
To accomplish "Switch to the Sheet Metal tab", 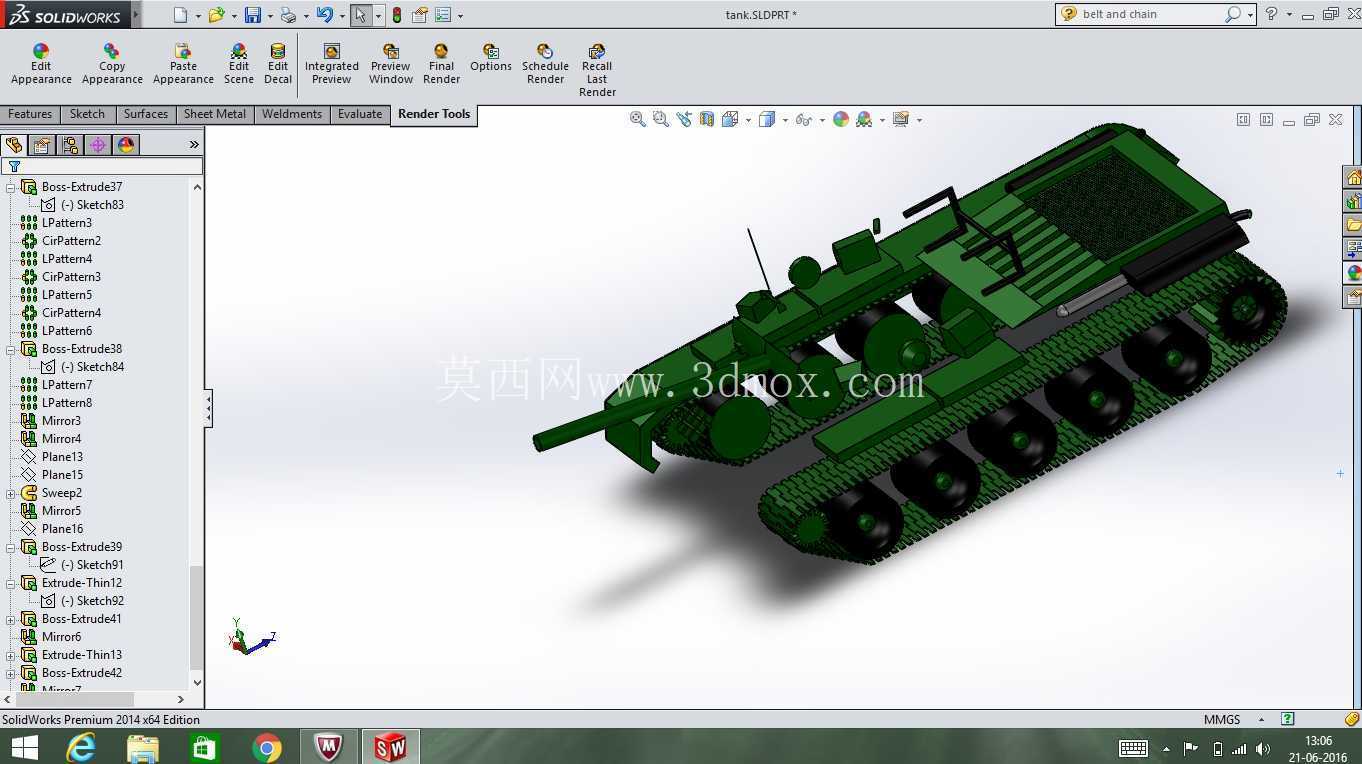I will (x=215, y=114).
